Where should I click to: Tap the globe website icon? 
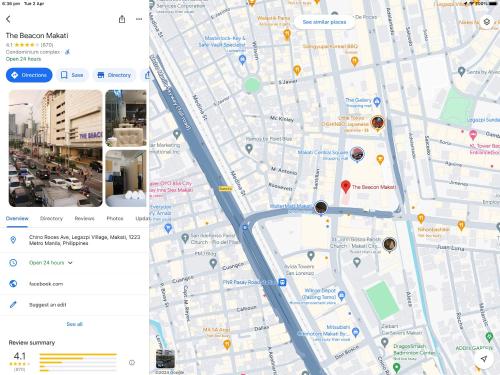tap(13, 284)
